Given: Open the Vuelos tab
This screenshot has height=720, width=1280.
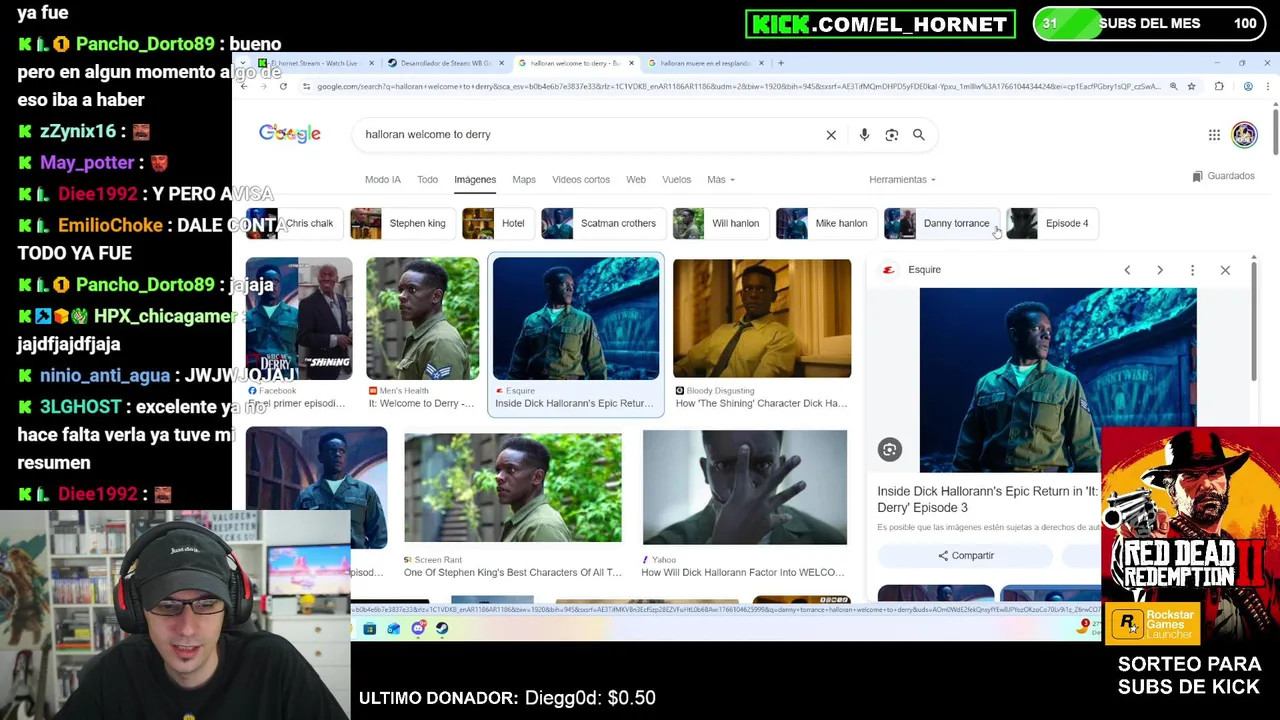Looking at the screenshot, I should coord(676,180).
